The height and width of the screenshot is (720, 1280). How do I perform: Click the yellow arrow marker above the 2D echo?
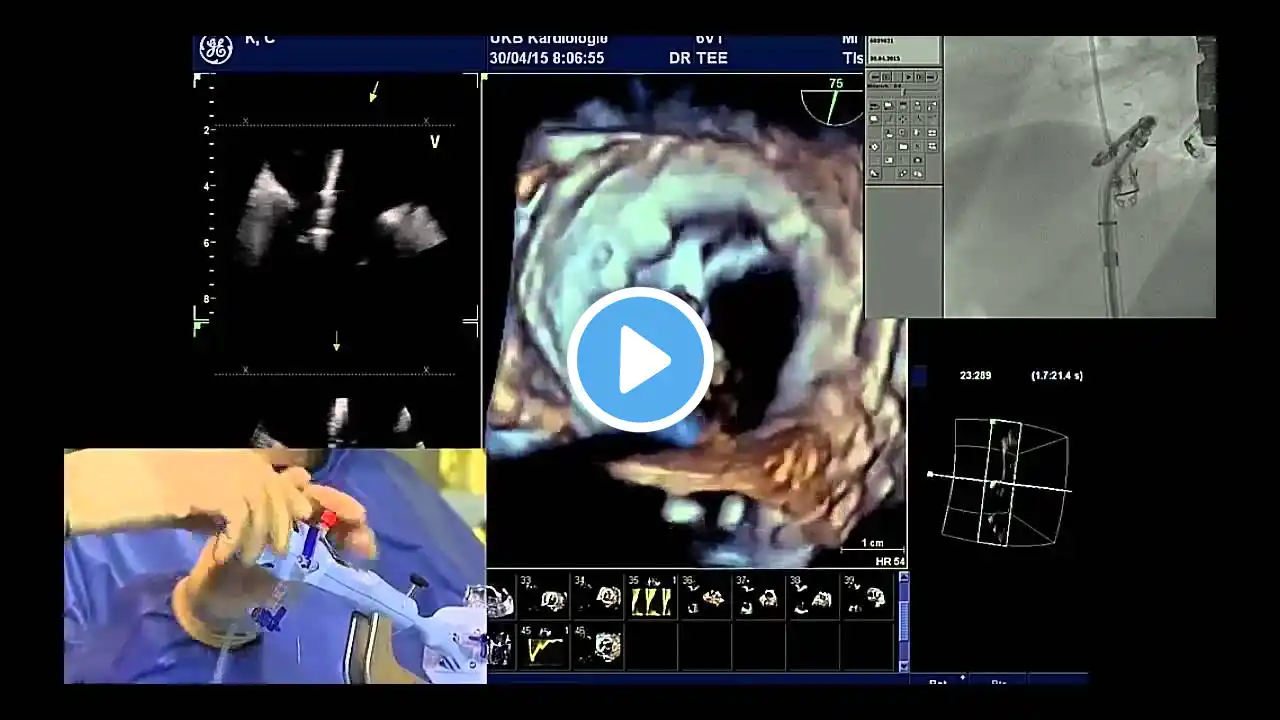pos(374,92)
